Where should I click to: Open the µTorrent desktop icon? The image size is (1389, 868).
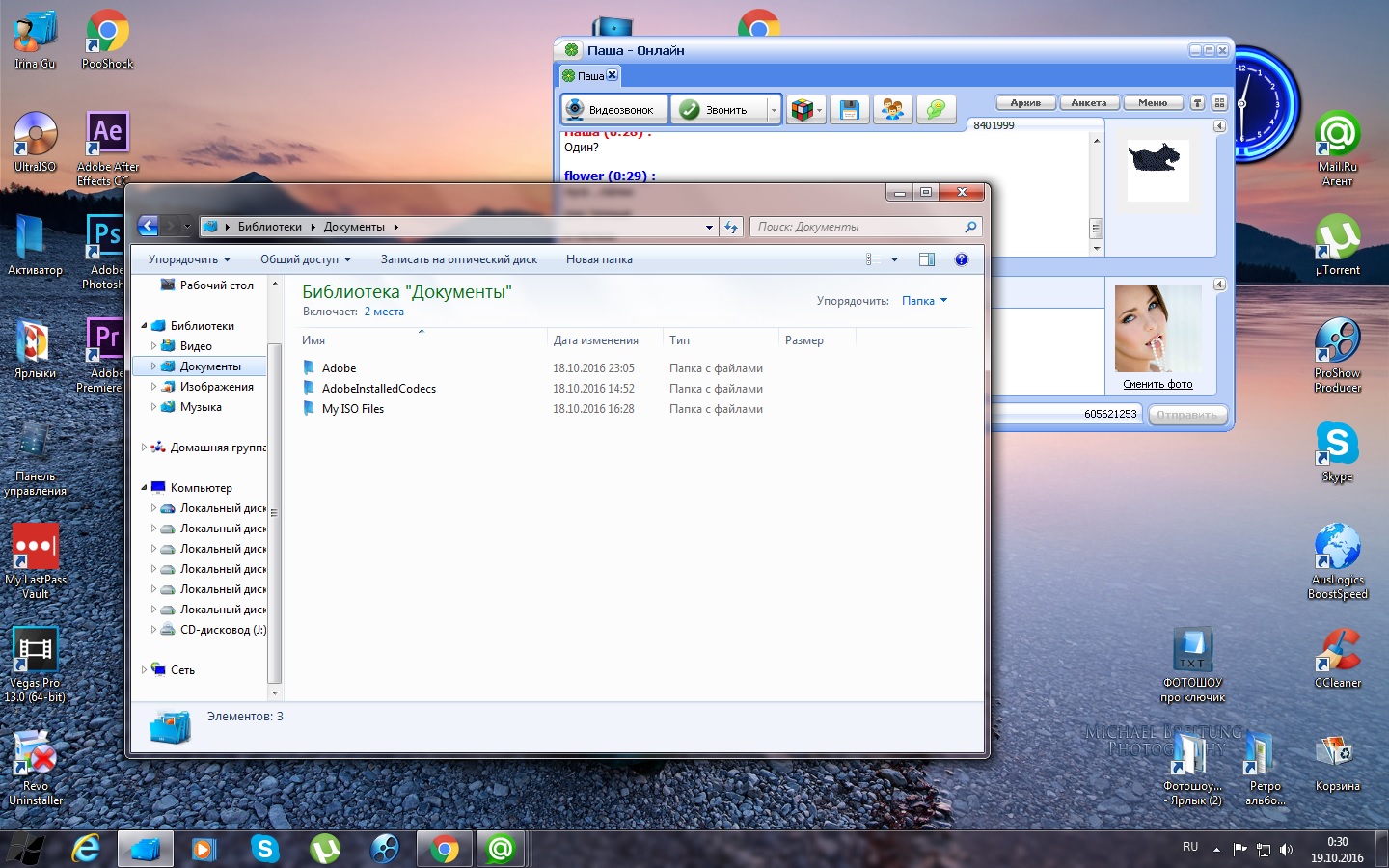1338,245
